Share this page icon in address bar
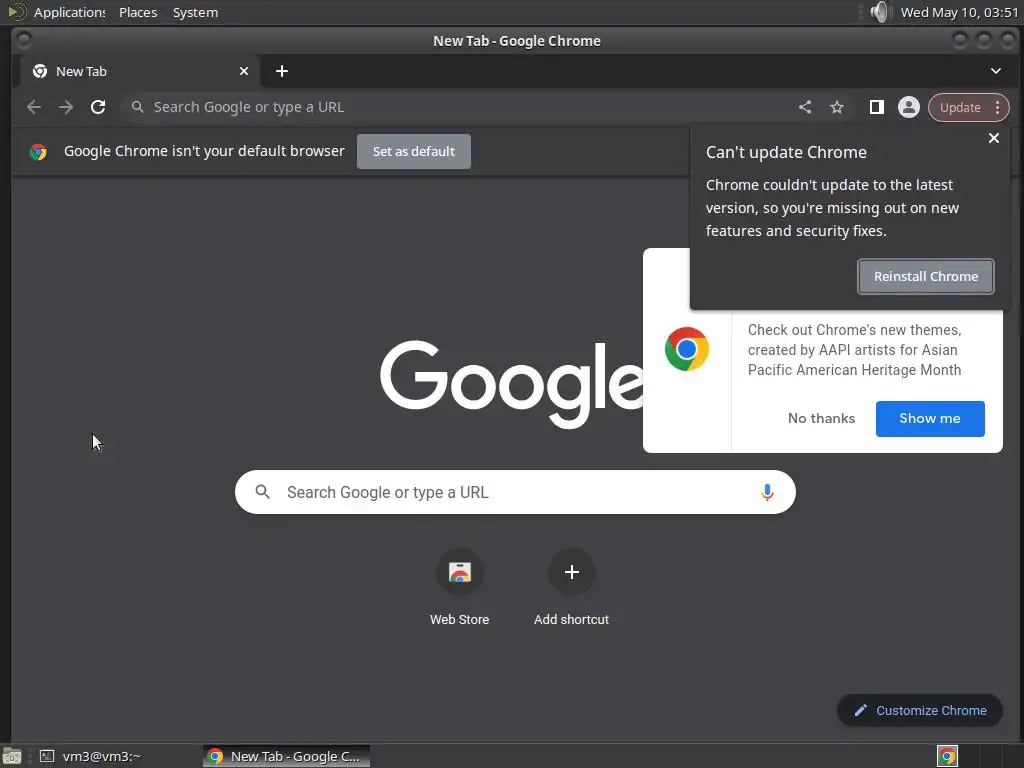Screen dimensions: 1024x768 point(805,107)
